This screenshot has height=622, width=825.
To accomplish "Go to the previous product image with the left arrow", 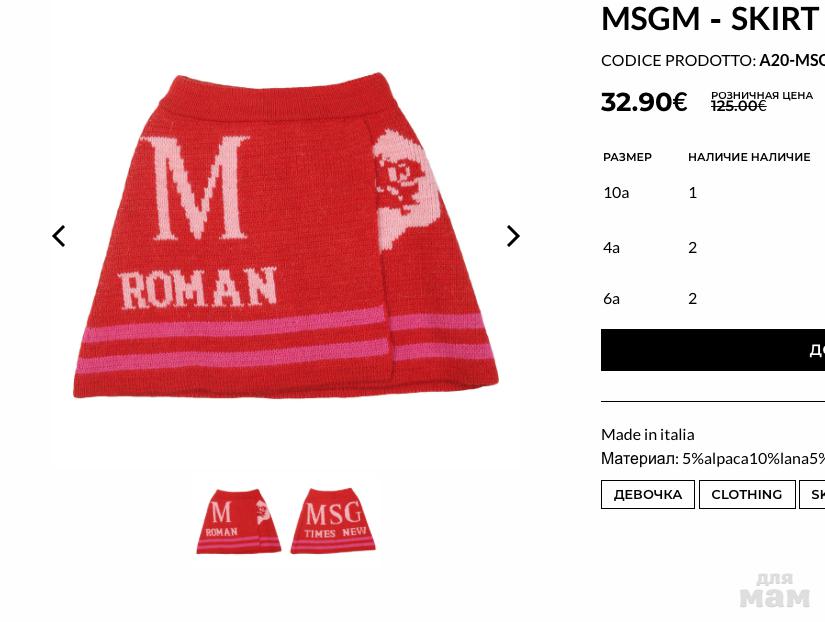I will 58,236.
